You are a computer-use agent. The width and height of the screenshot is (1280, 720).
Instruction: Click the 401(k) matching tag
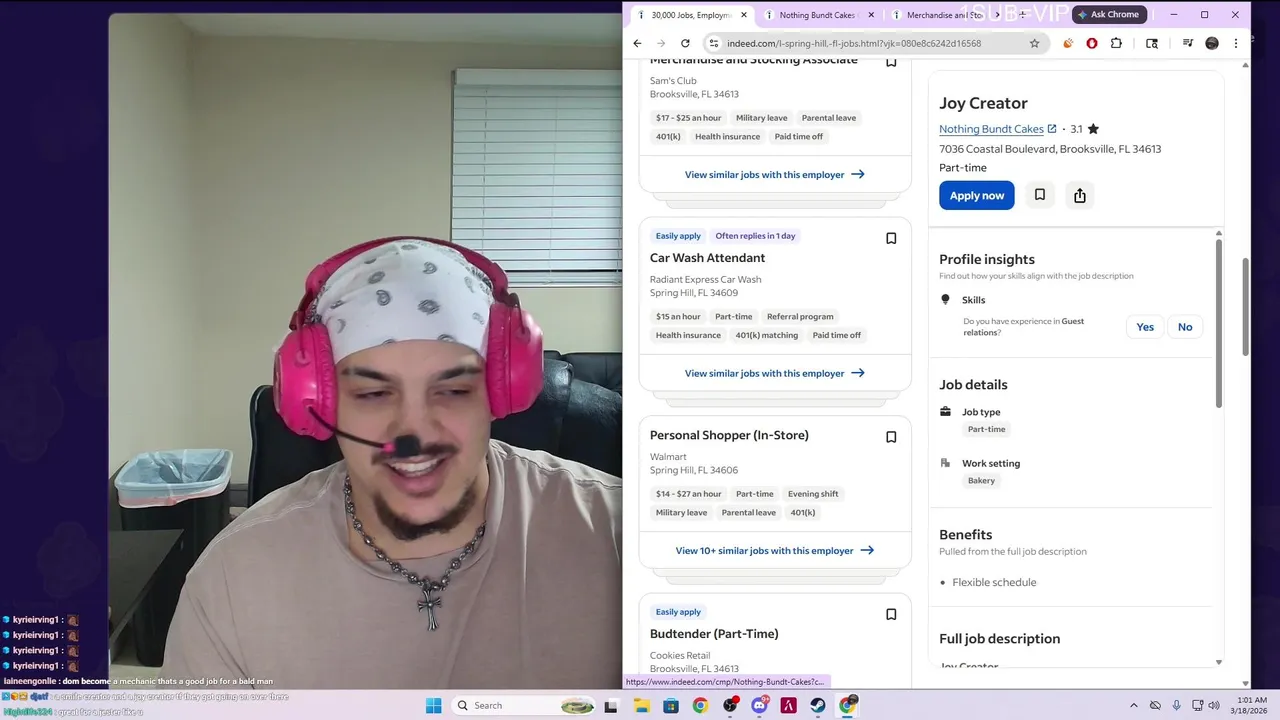767,335
